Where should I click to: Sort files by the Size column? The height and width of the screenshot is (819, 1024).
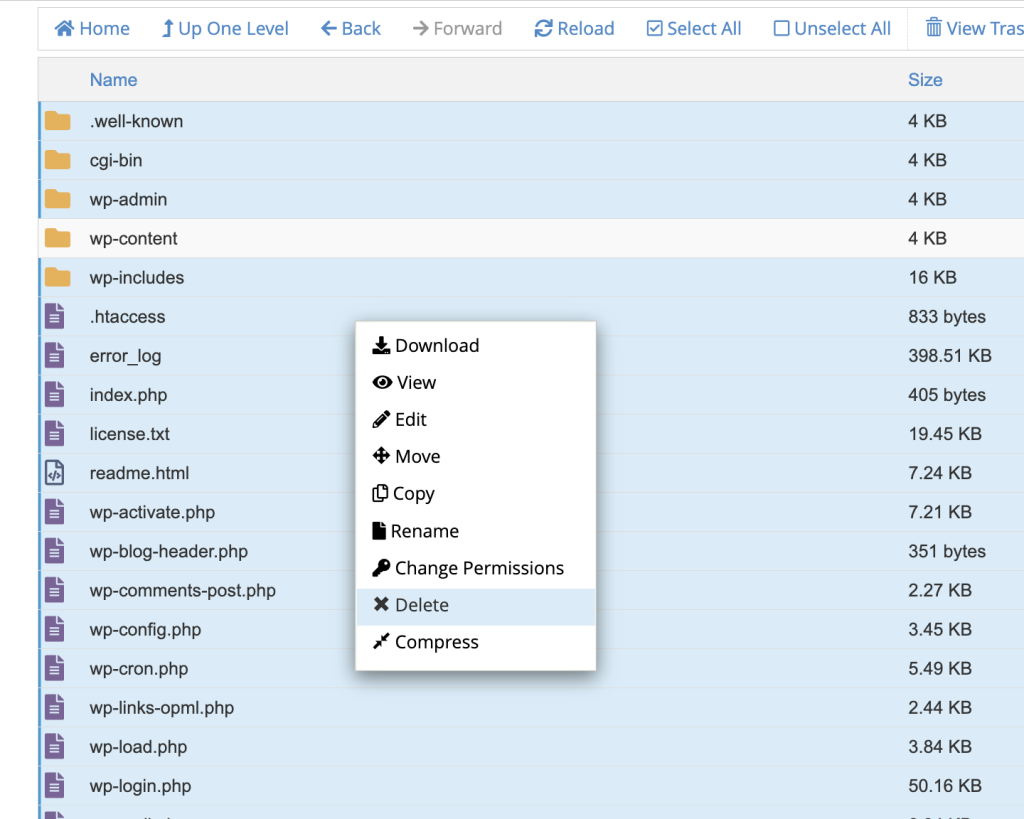tap(925, 80)
